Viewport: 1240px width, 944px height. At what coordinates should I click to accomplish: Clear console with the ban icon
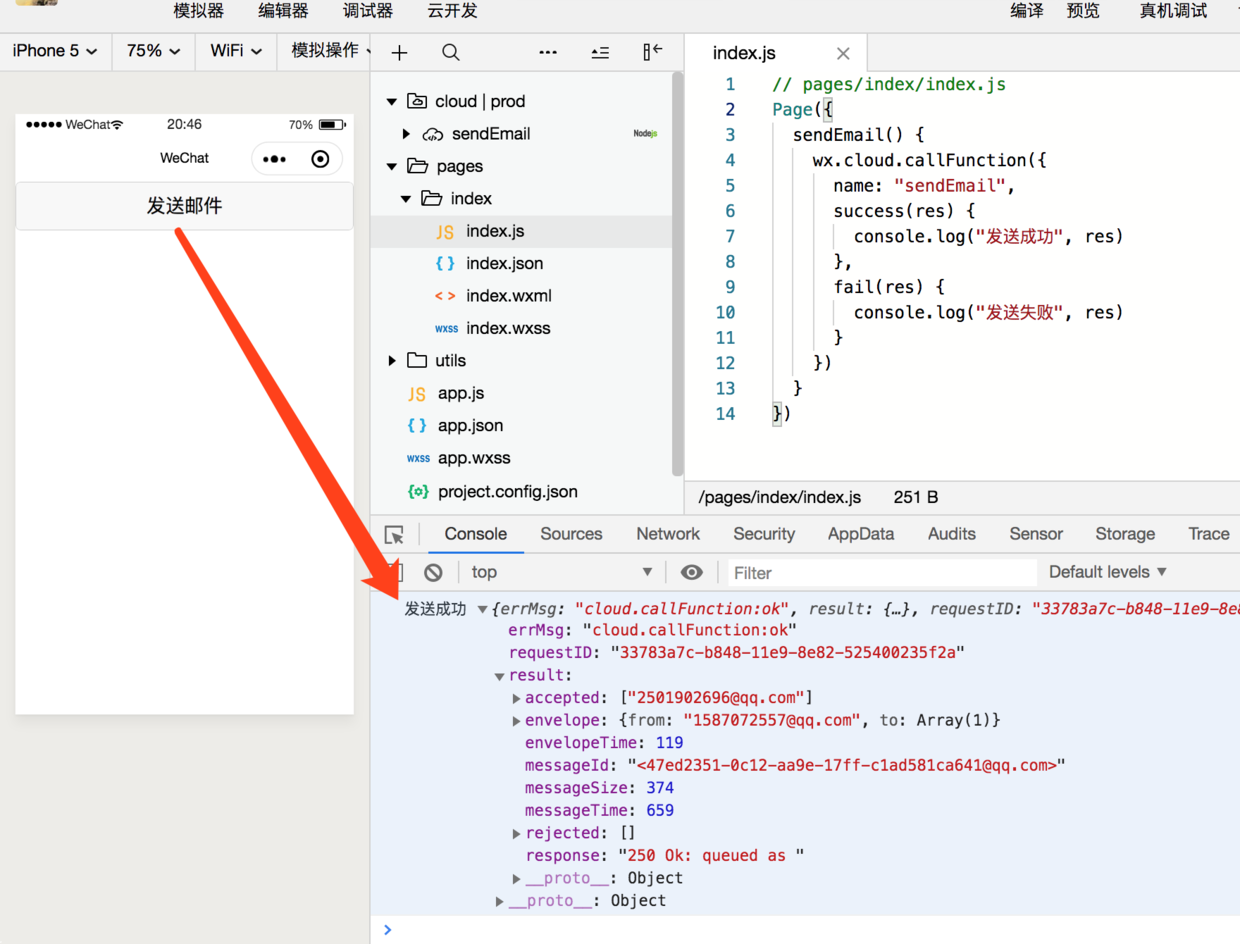click(433, 572)
